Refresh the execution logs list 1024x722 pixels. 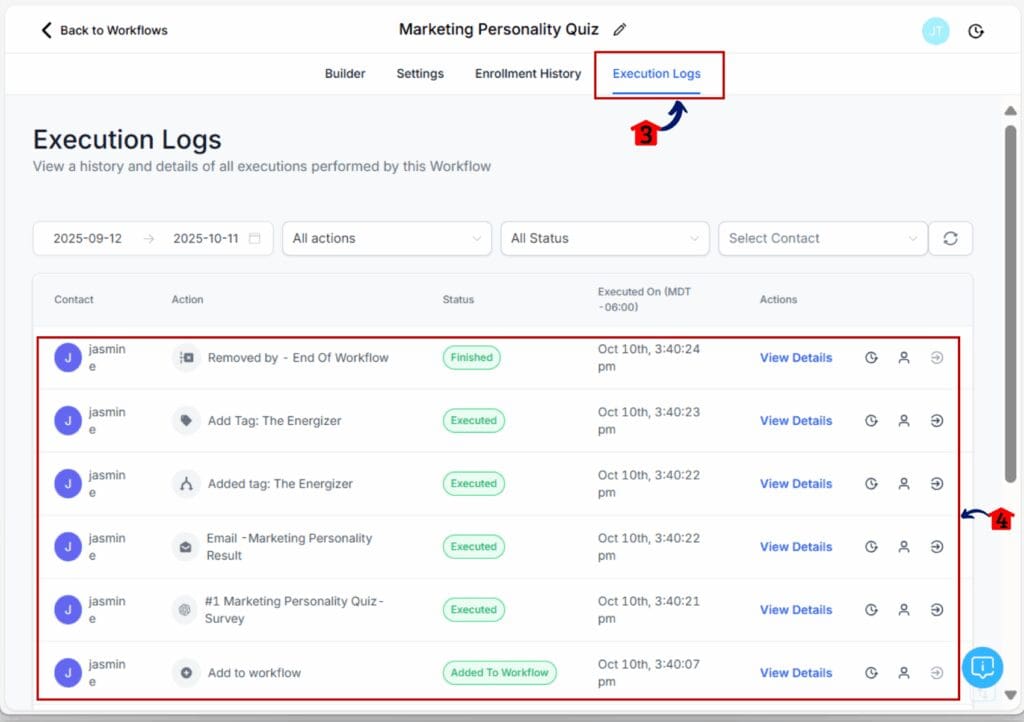[950, 238]
